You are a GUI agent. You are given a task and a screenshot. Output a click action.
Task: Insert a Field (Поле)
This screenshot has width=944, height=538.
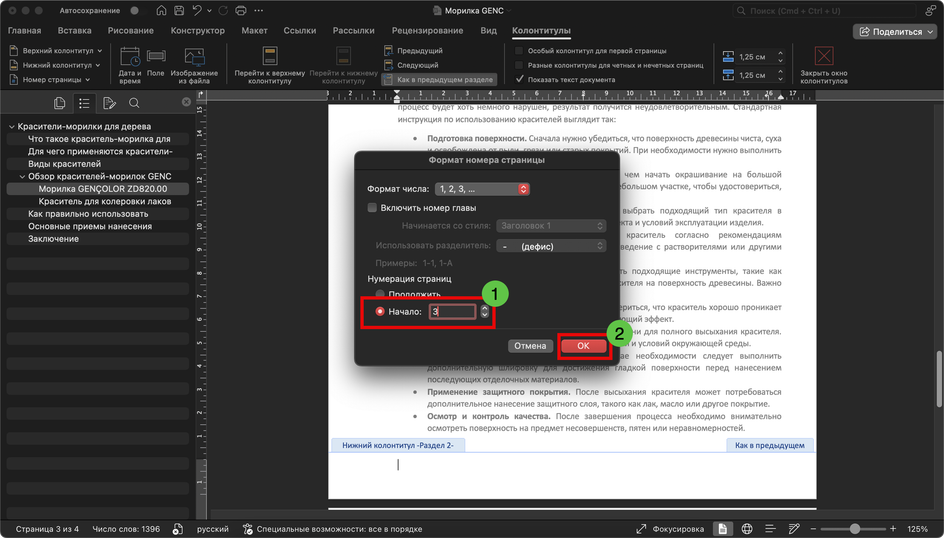click(155, 63)
